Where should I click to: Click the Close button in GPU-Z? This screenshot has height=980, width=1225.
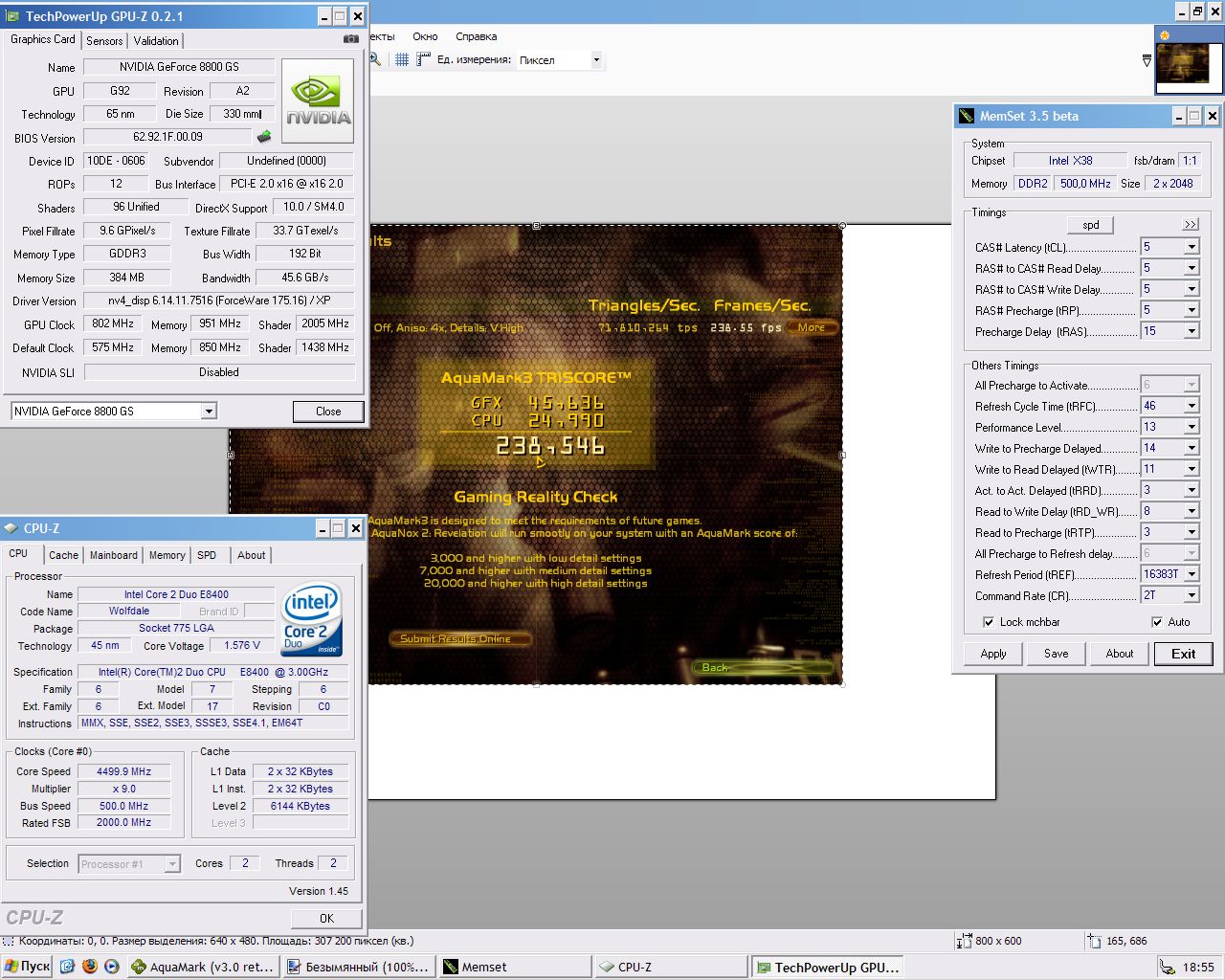328,412
